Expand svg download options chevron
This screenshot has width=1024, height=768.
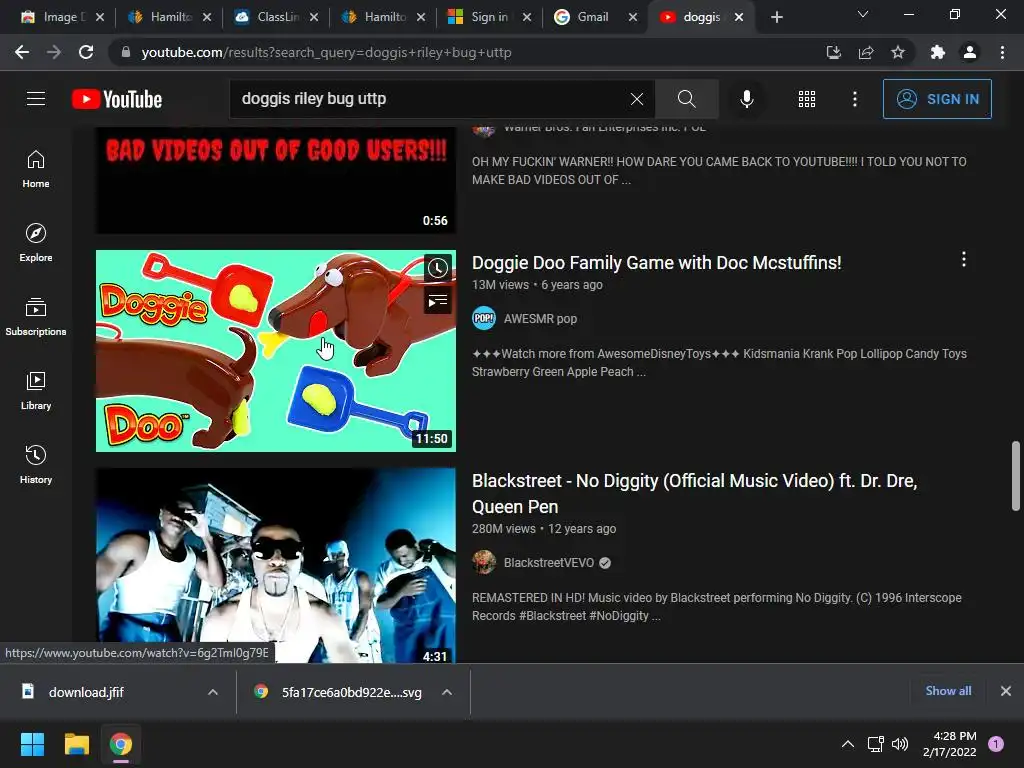point(447,692)
